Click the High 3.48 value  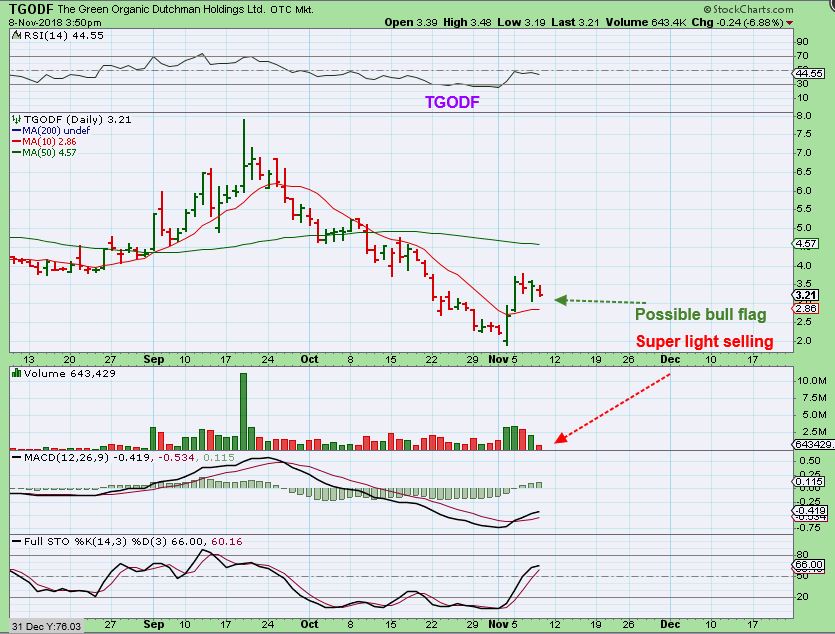pos(467,22)
